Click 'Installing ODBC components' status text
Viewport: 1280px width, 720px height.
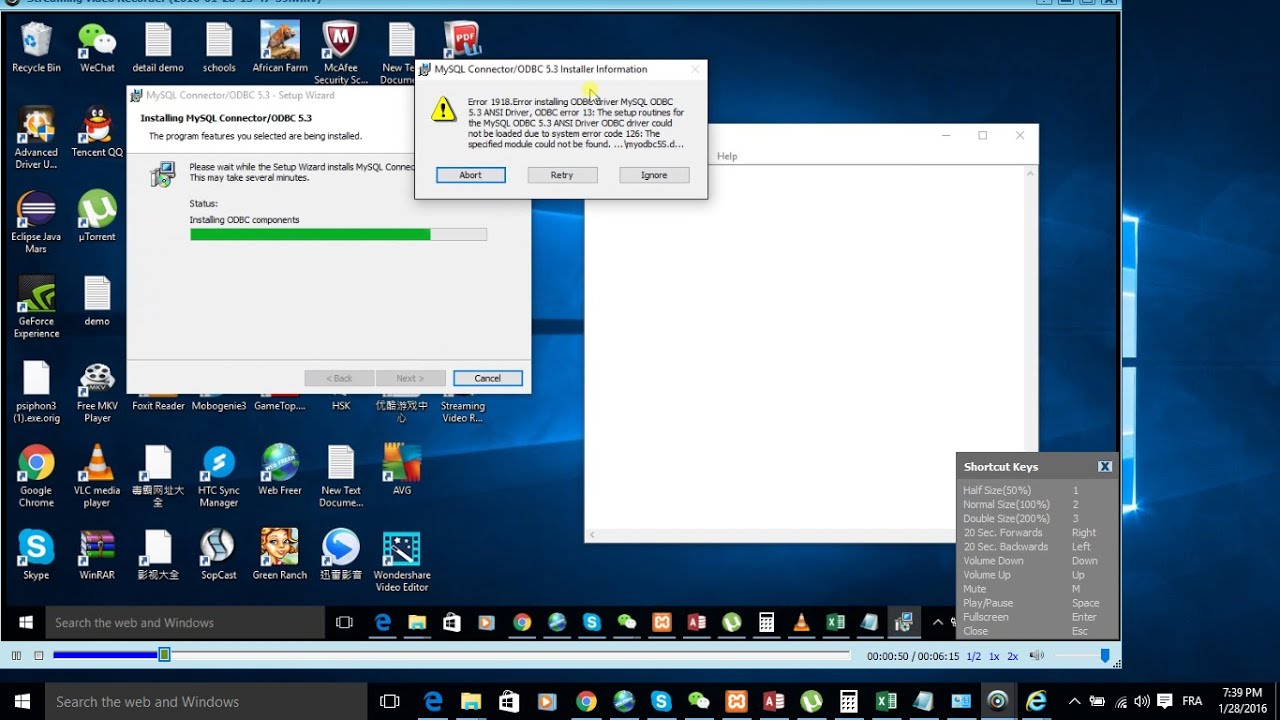[244, 220]
